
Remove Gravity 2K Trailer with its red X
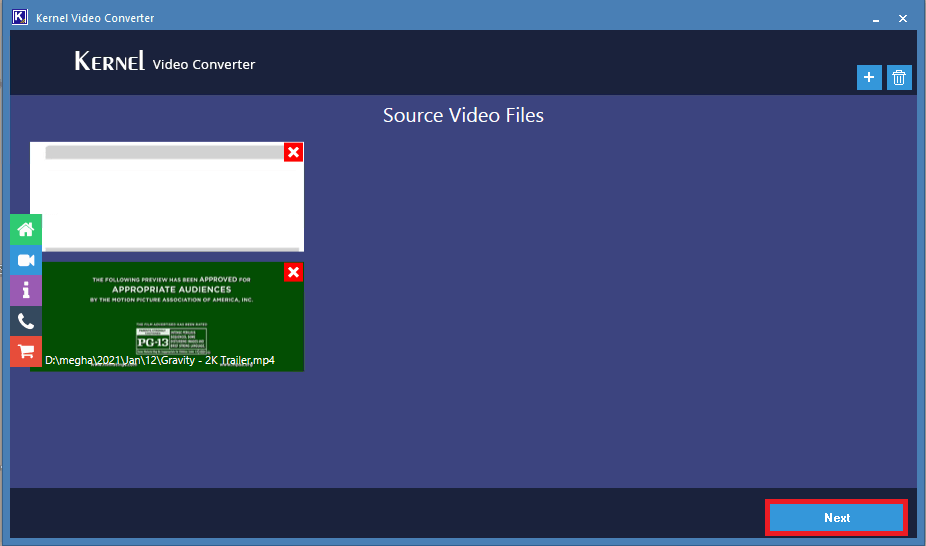coord(294,272)
